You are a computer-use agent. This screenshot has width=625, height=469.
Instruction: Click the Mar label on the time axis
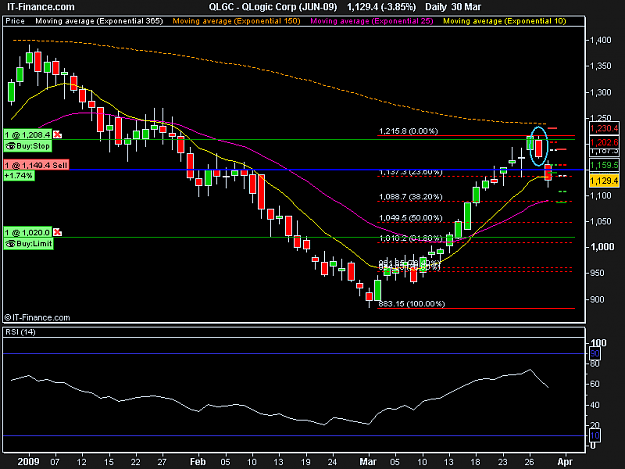coord(368,461)
